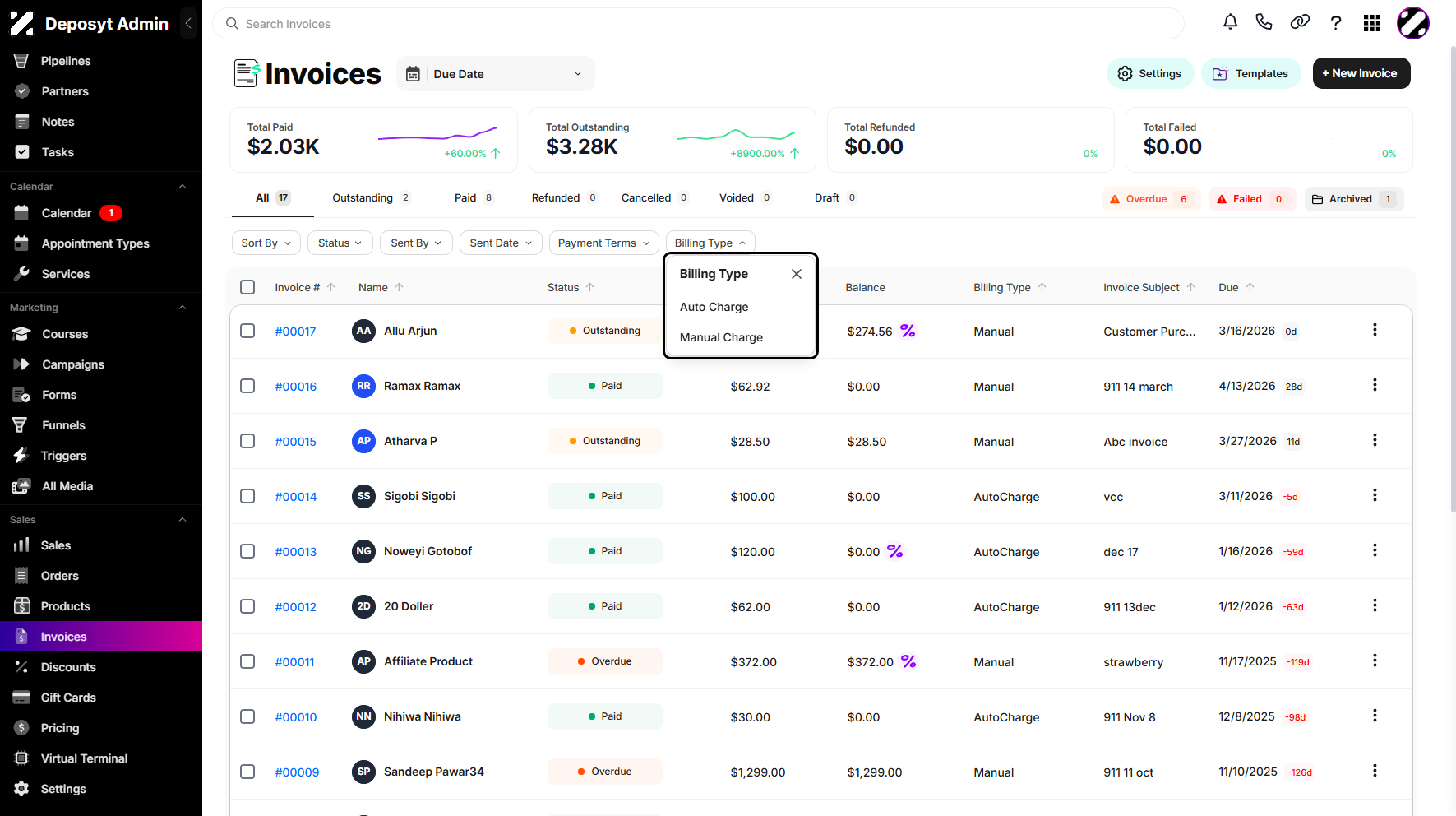
Task: Go to Pipelines in sidebar
Action: coord(66,61)
